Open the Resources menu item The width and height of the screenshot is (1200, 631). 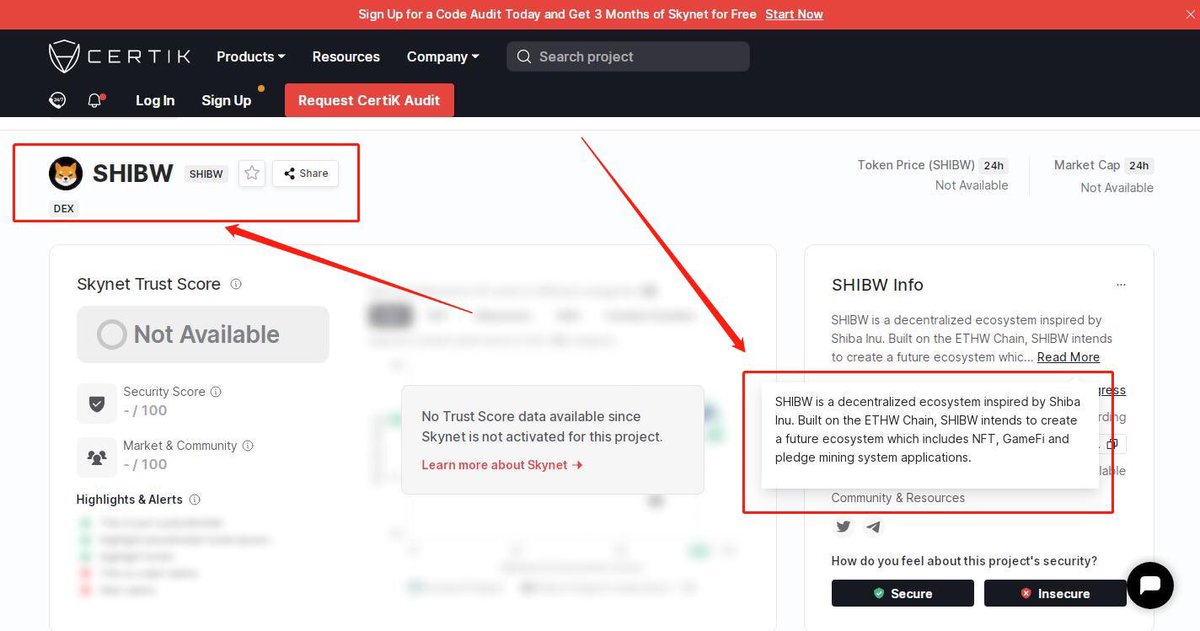346,57
